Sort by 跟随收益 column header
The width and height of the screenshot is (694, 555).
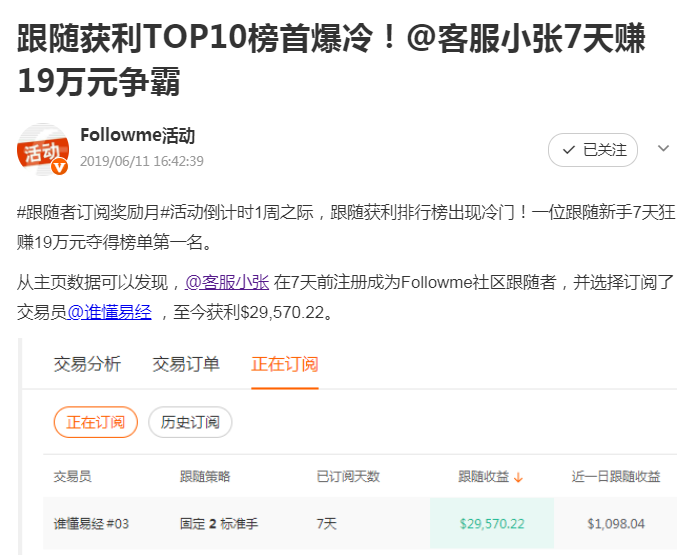point(483,476)
